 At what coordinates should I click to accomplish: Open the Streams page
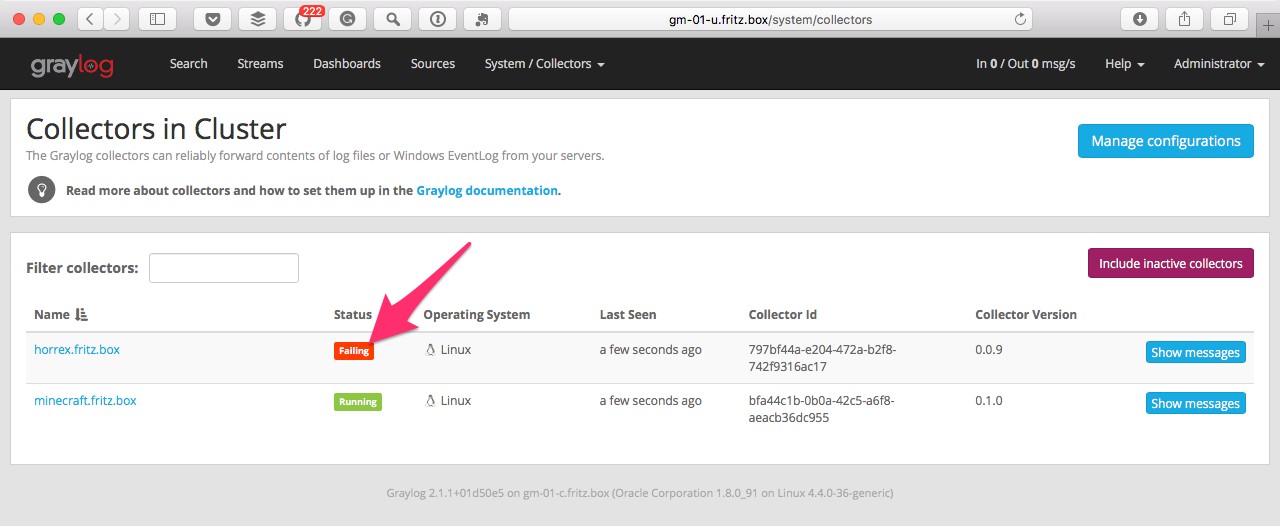point(260,64)
